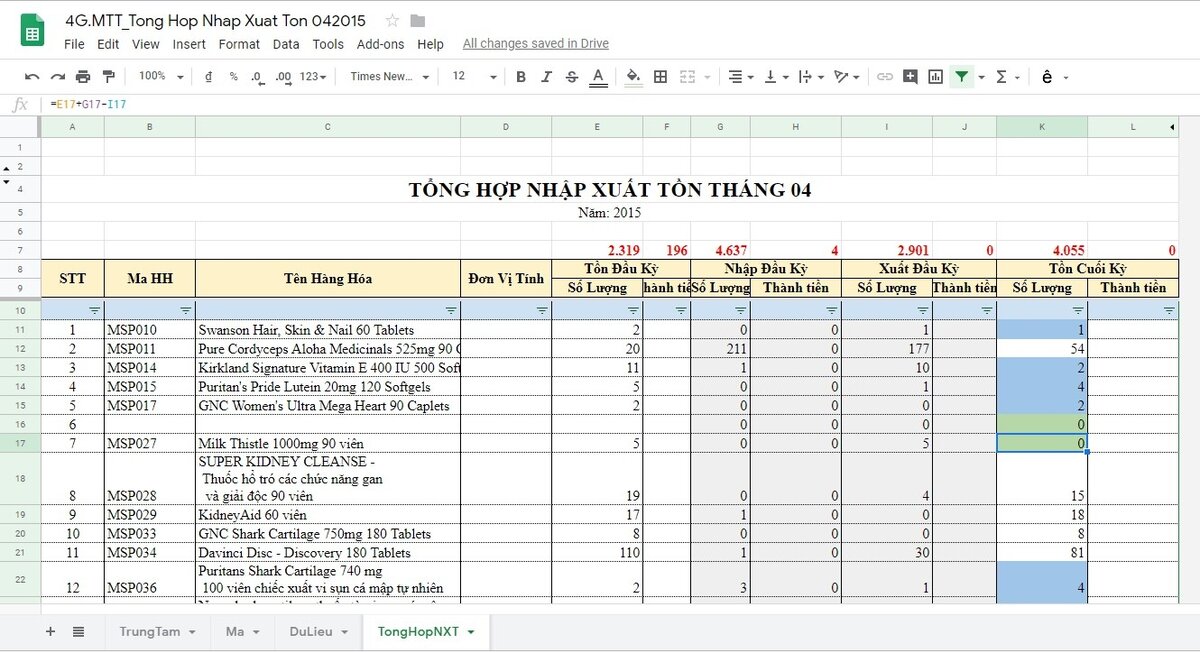The image size is (1200, 653).
Task: Select column C header
Action: pos(328,127)
